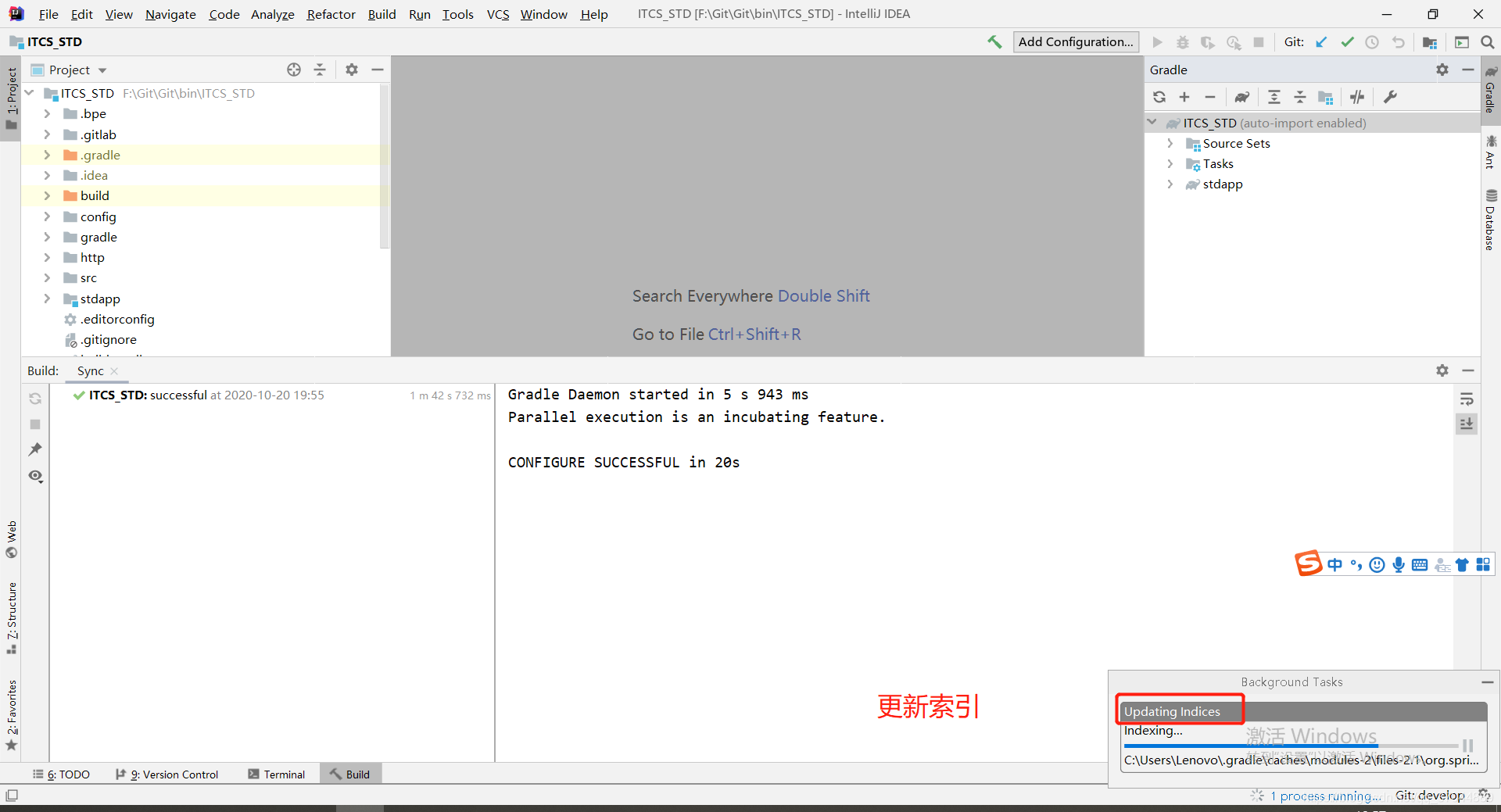The width and height of the screenshot is (1501, 812).
Task: Open Gradle settings wrench icon
Action: (x=1390, y=97)
